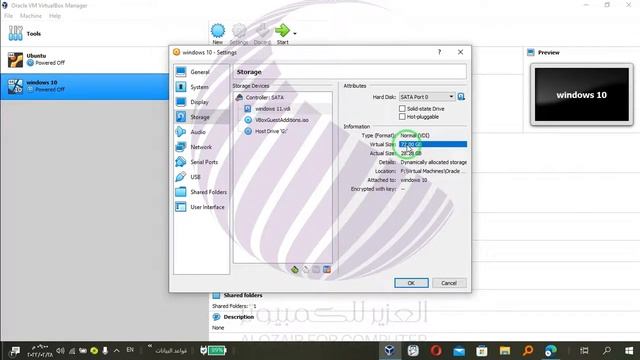The height and width of the screenshot is (360, 640).
Task: Open the Help menu in VirtualBox Manager
Action: point(55,16)
